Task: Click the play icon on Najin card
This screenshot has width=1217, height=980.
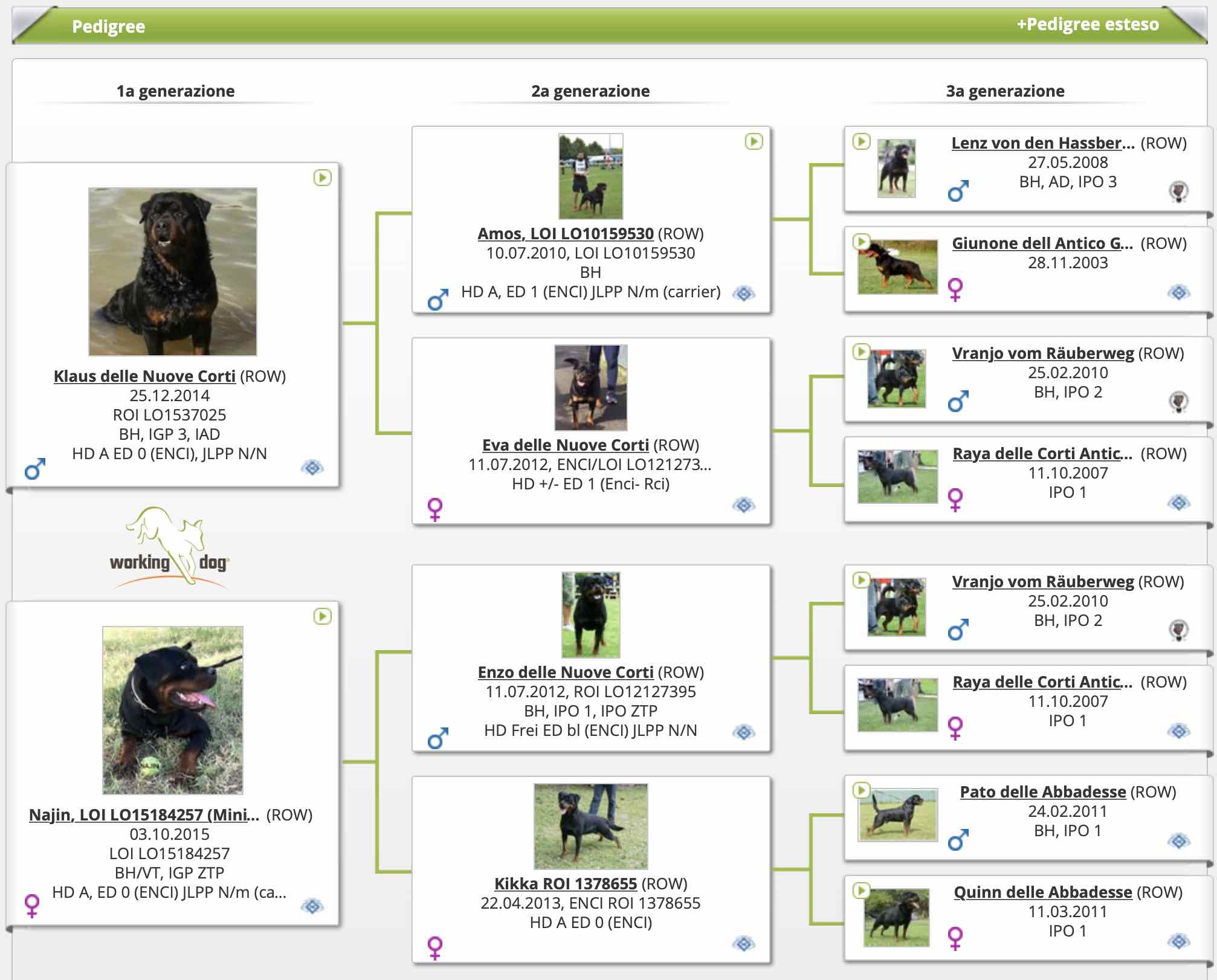Action: (323, 616)
